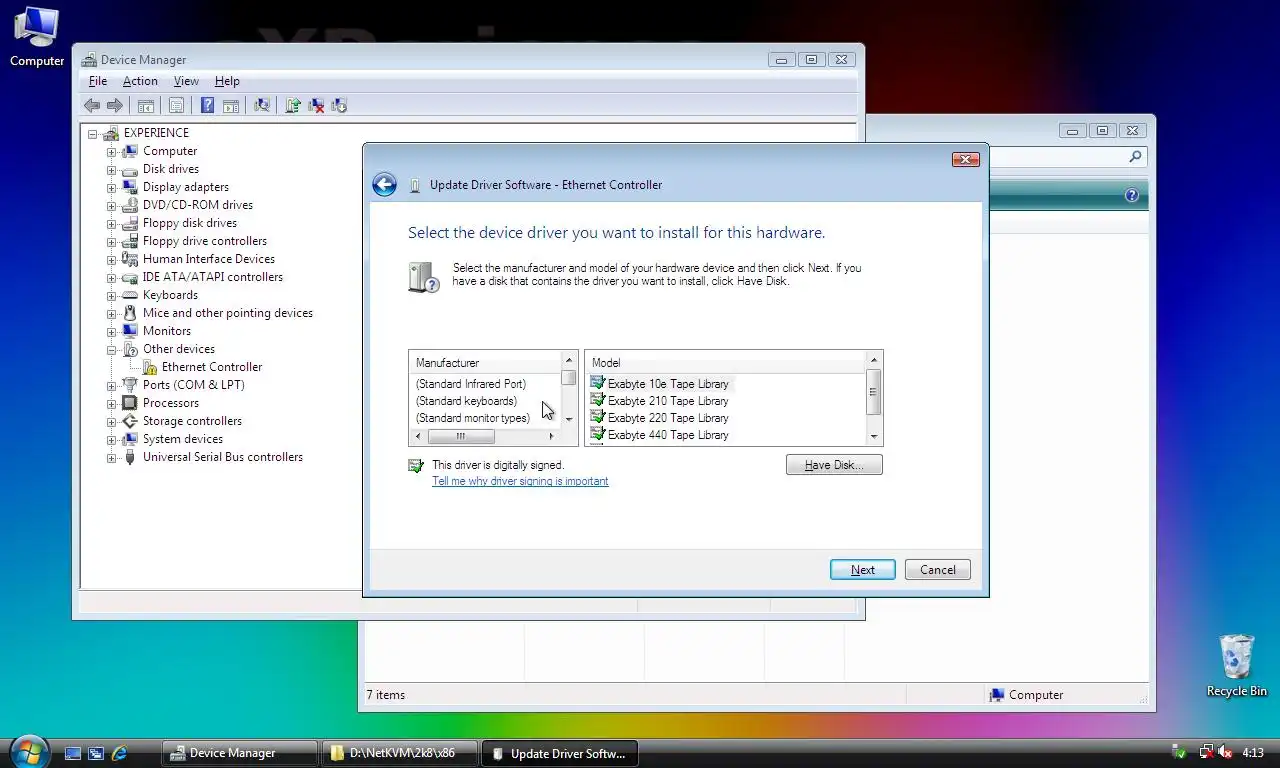Expand the Storage controllers node
1280x768 pixels.
coord(112,421)
